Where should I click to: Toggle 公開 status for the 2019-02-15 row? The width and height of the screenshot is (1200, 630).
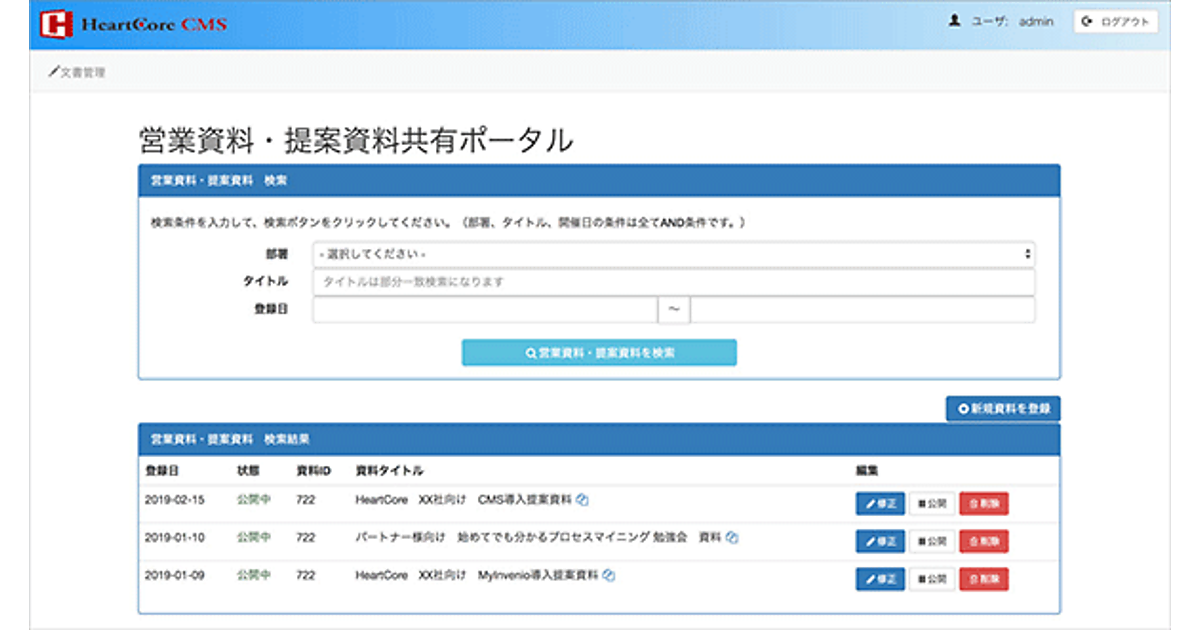coord(932,503)
